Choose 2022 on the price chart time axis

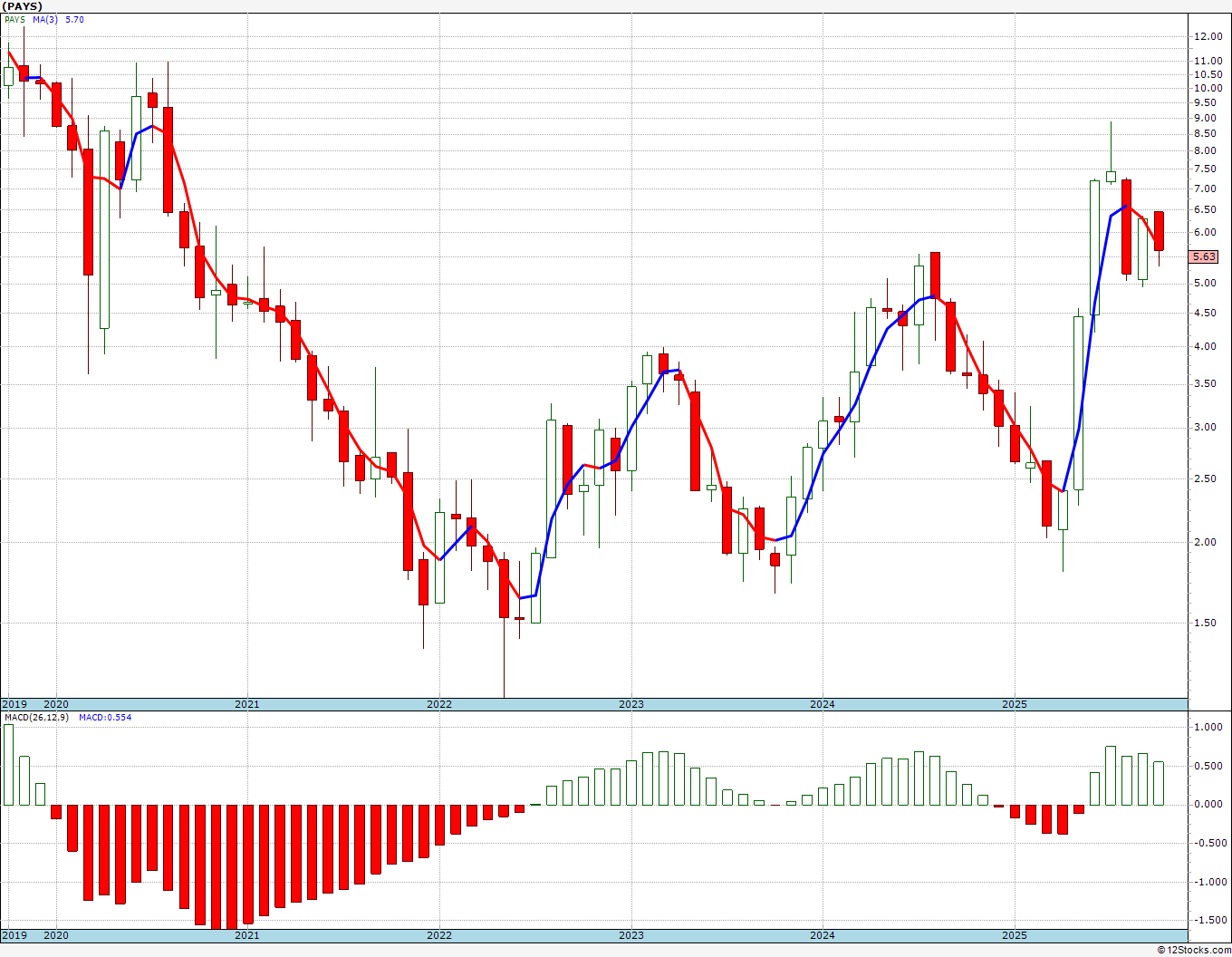click(439, 704)
